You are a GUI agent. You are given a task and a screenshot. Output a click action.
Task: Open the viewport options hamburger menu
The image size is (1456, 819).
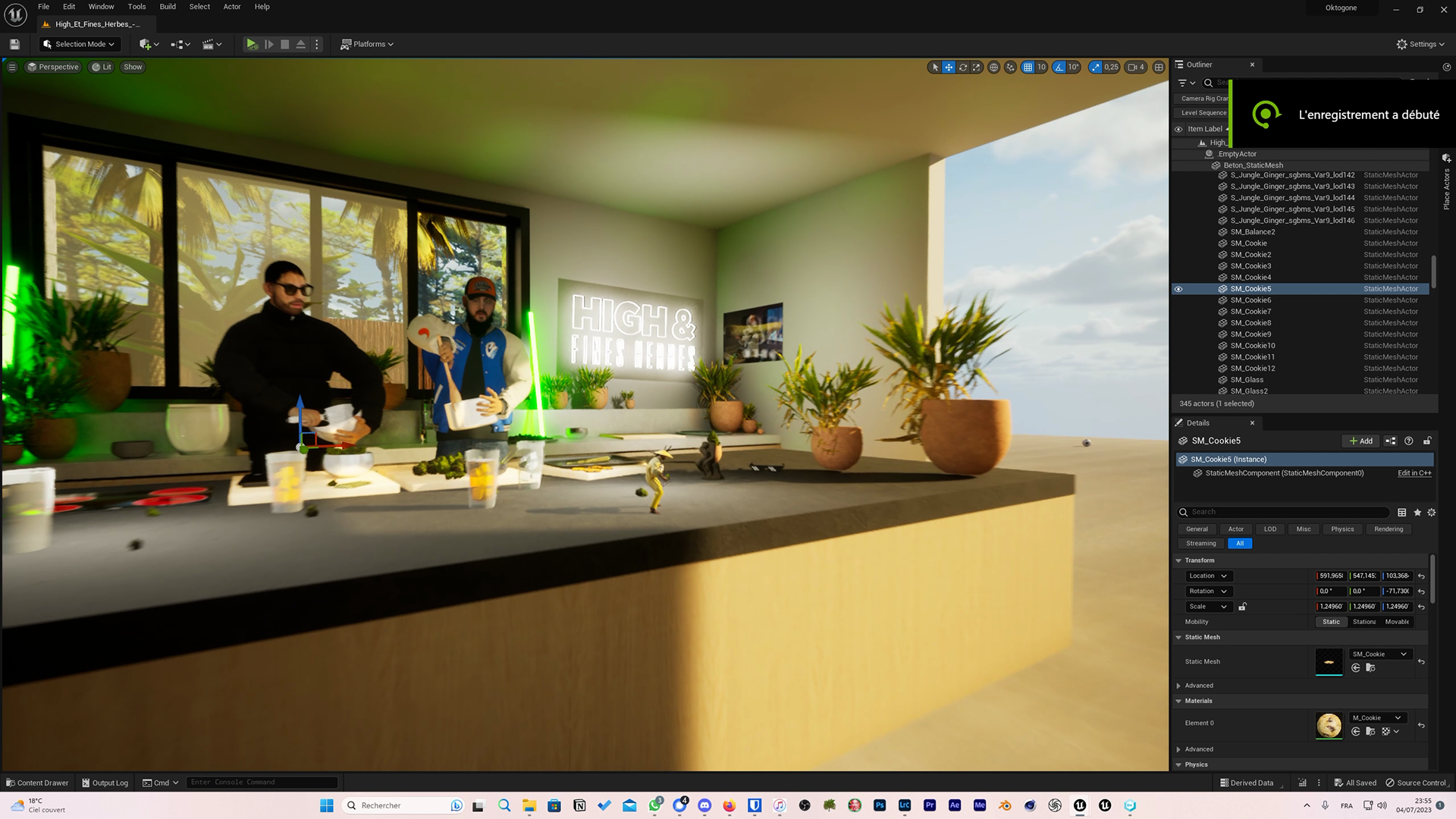(12, 67)
